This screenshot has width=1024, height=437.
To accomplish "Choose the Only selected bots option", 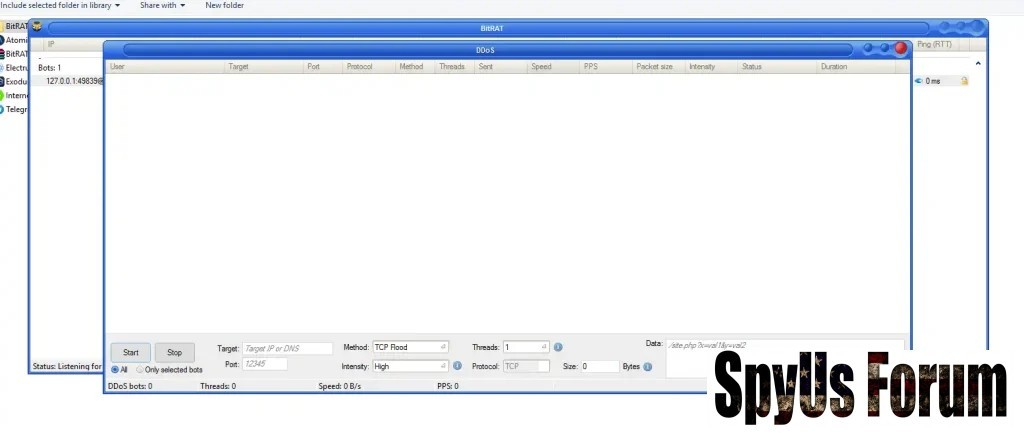I will pos(141,370).
